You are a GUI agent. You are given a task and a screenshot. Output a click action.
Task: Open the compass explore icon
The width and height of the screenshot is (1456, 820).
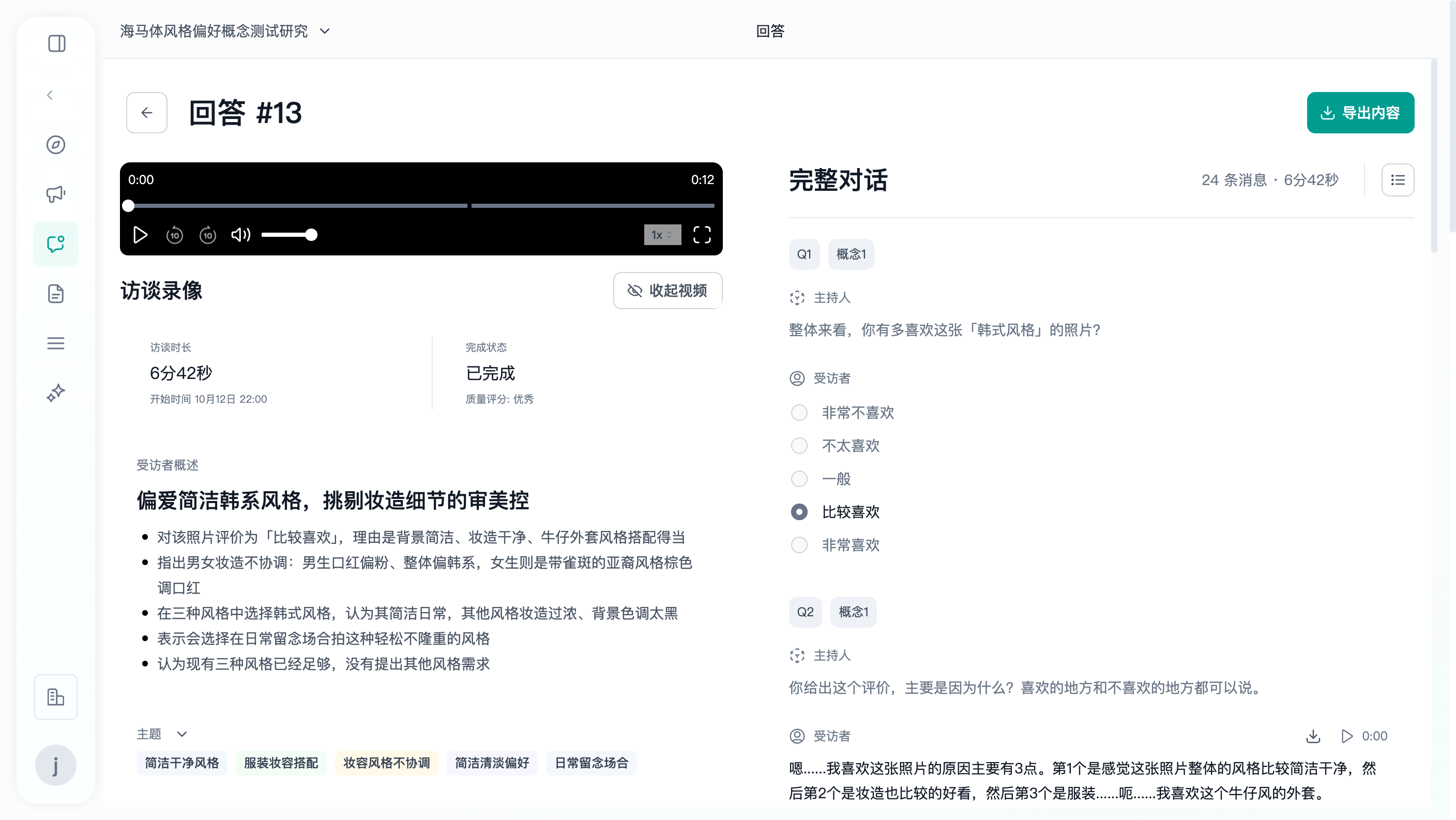tap(55, 145)
